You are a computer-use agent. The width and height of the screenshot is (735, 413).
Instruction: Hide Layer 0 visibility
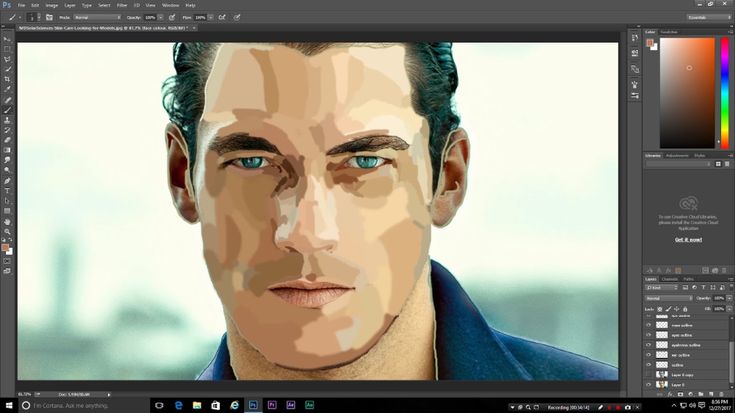649,384
